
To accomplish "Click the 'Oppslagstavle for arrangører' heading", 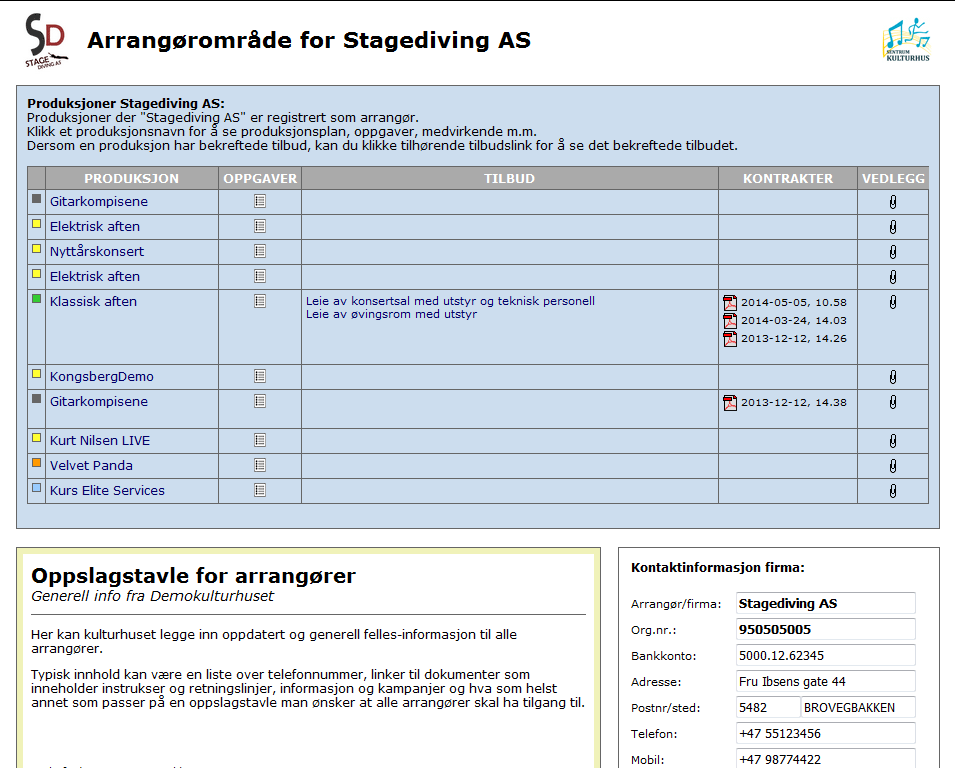I will pos(194,576).
